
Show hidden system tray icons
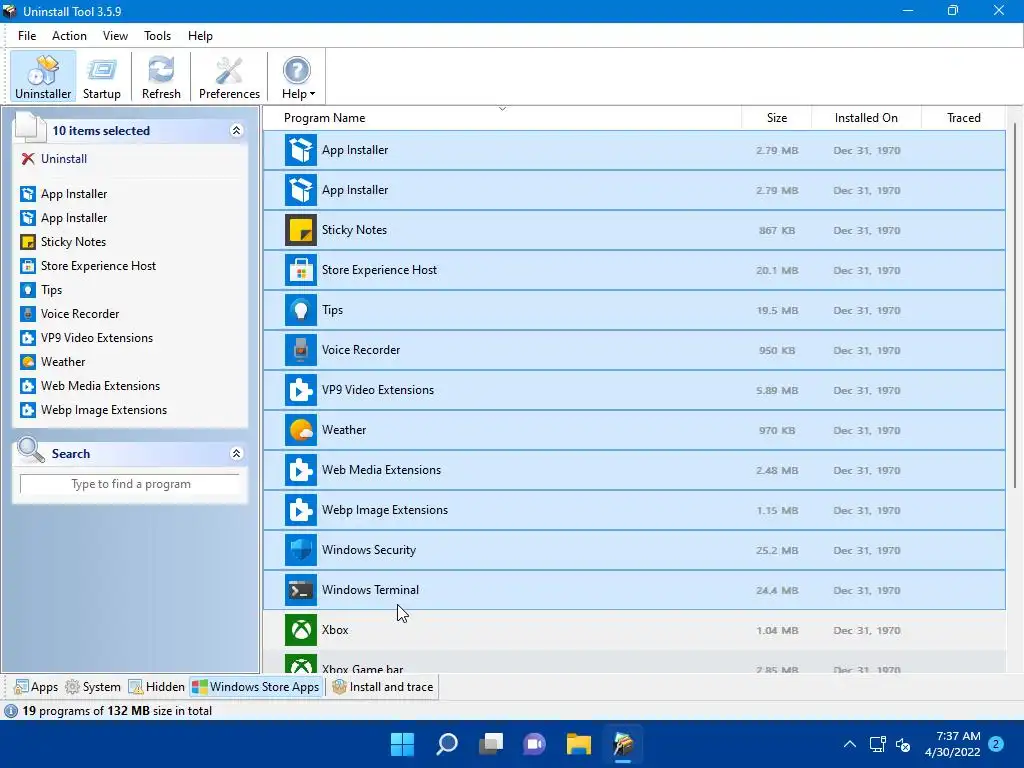850,744
